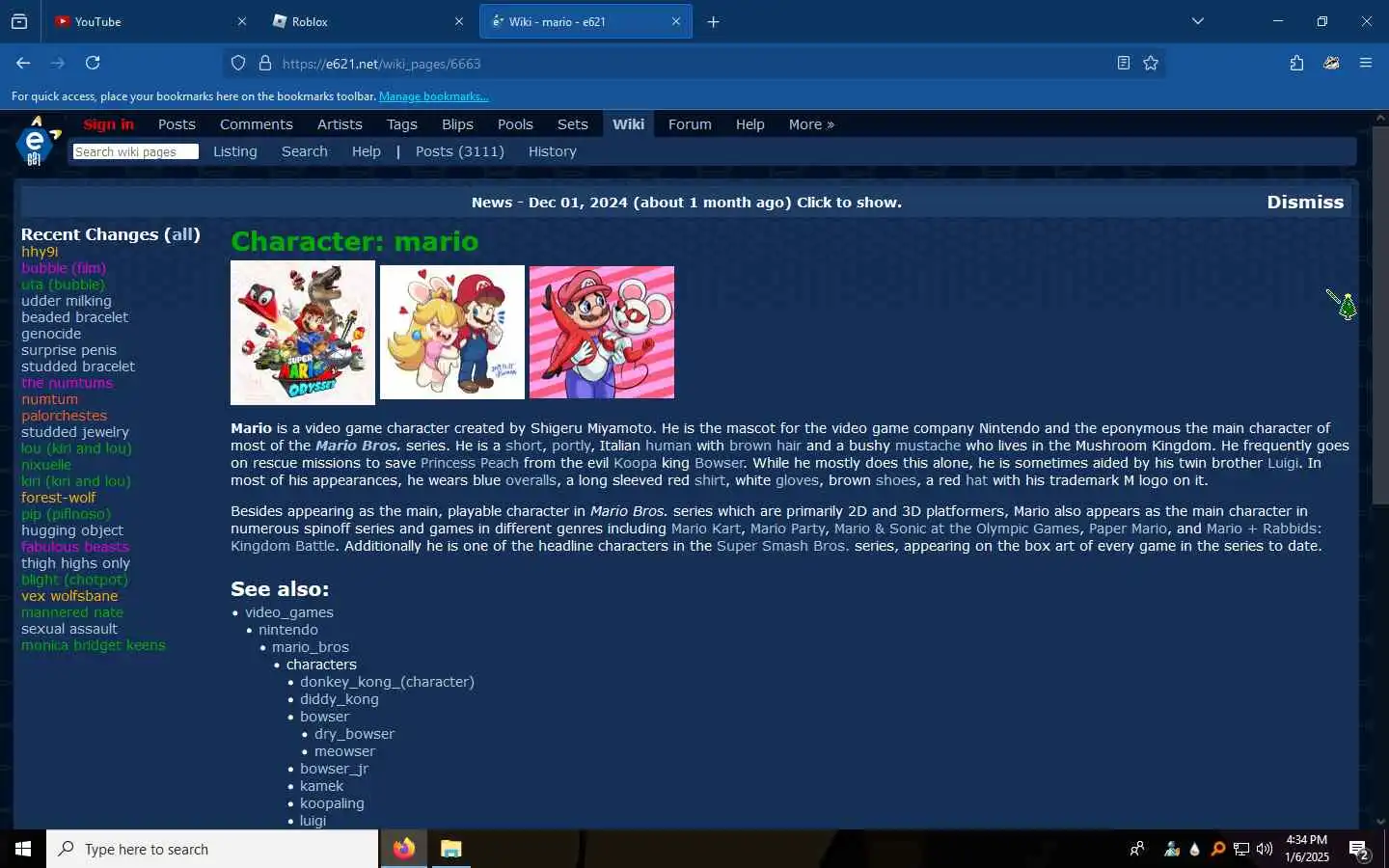Open a new tab with plus
The width and height of the screenshot is (1389, 868).
point(714,21)
